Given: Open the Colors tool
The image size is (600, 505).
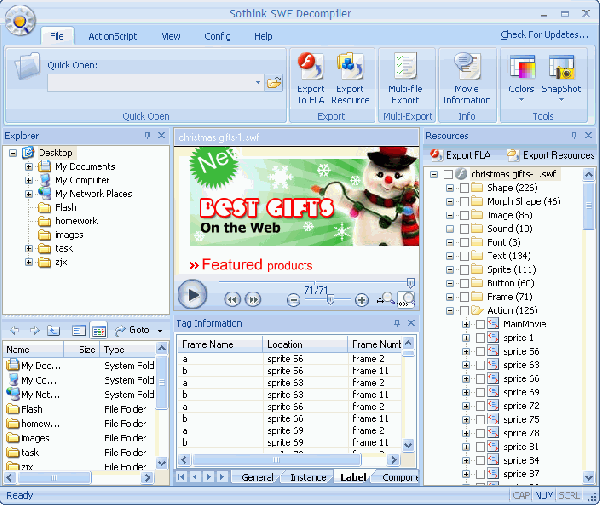Looking at the screenshot, I should (521, 78).
